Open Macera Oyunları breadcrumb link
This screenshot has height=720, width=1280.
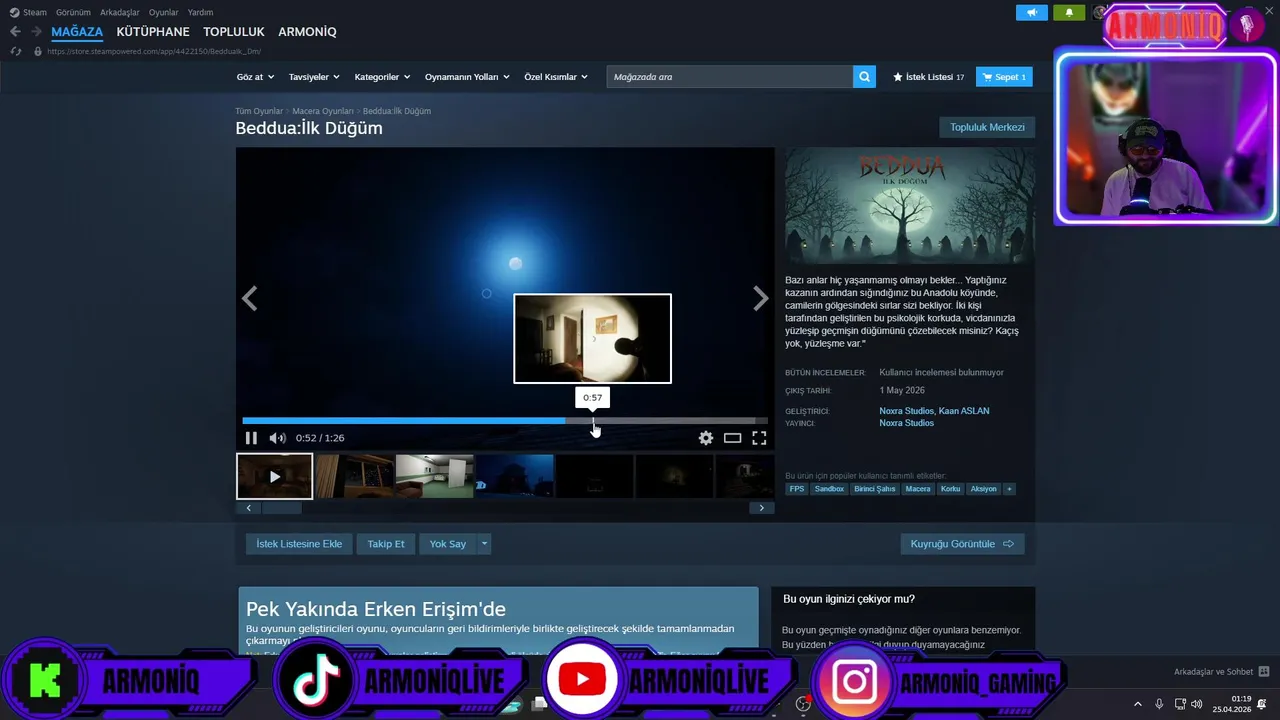click(323, 111)
